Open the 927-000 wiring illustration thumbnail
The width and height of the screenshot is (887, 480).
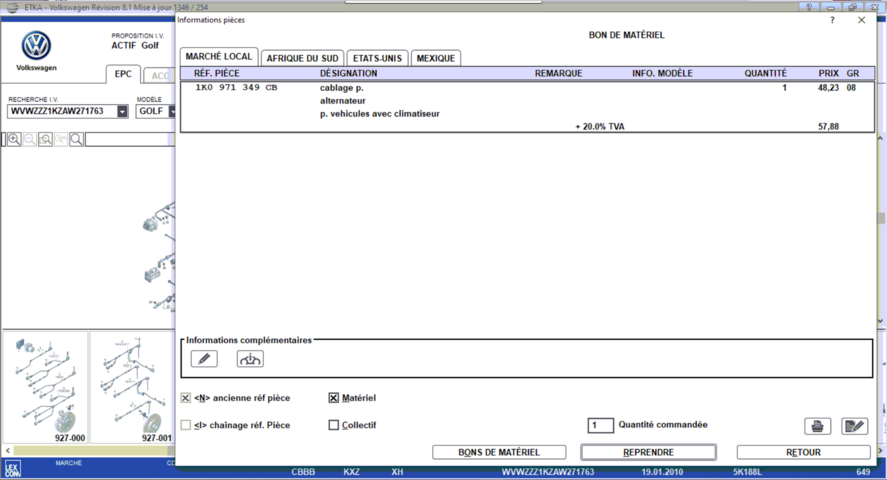pyautogui.click(x=46, y=388)
